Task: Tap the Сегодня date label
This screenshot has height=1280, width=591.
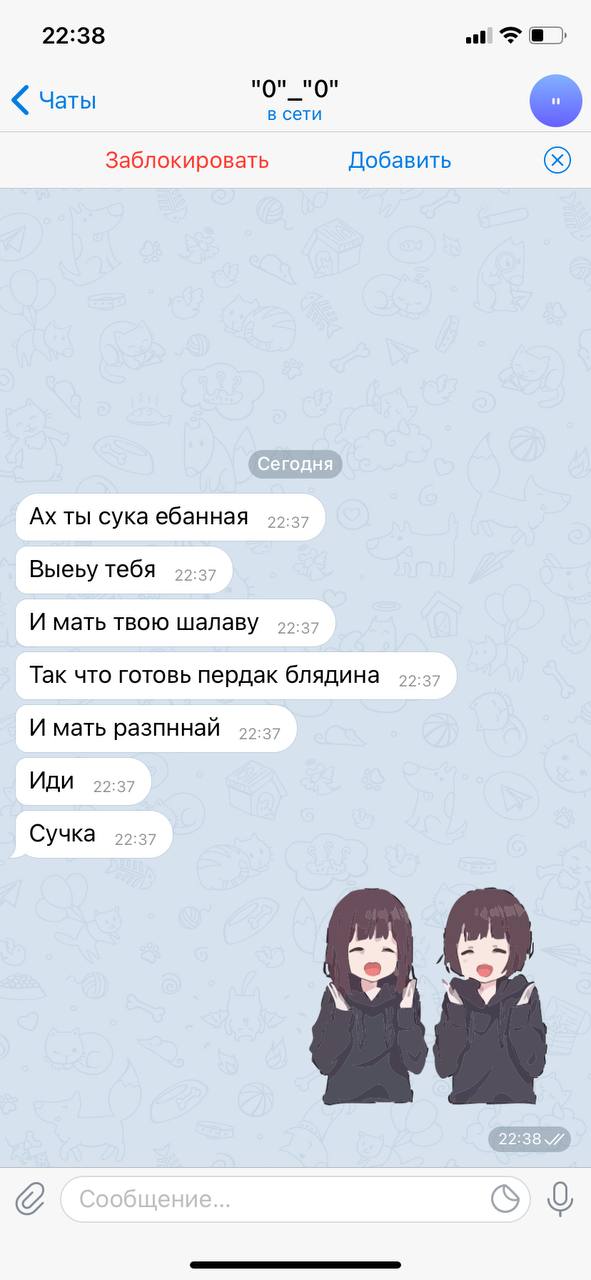Action: coord(295,464)
